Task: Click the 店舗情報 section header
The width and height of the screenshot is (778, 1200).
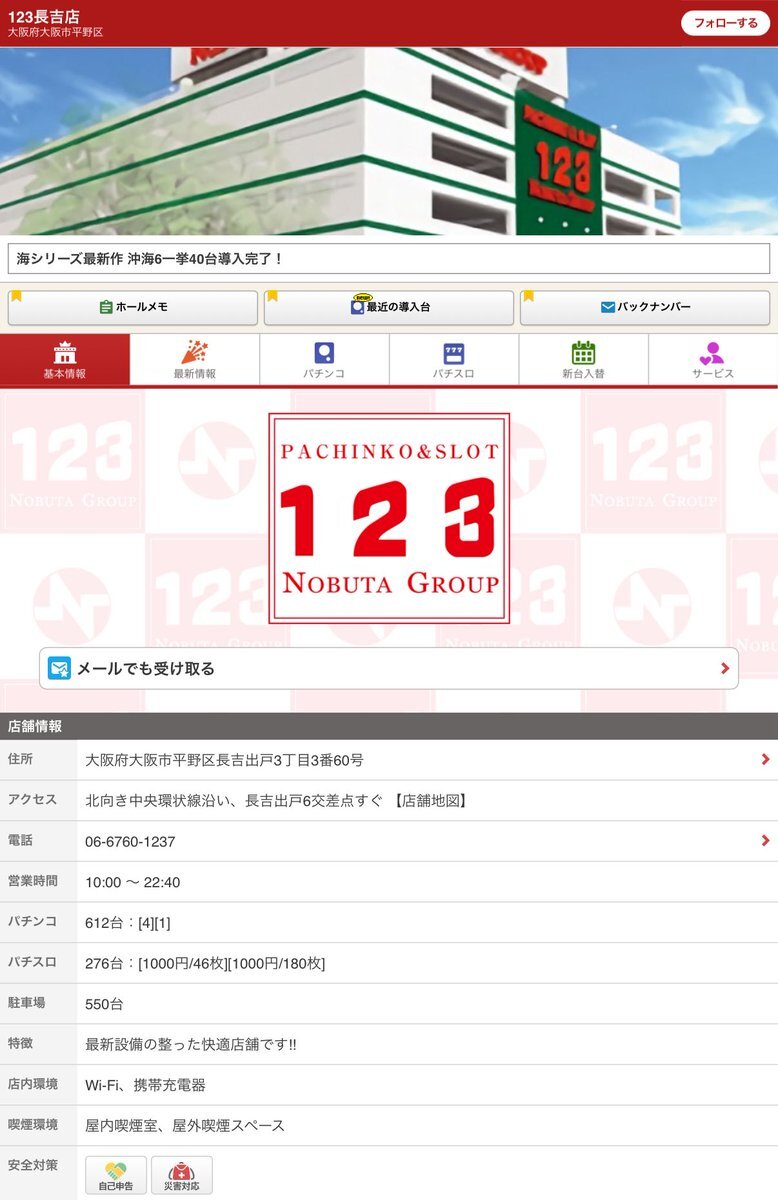Action: coord(389,726)
